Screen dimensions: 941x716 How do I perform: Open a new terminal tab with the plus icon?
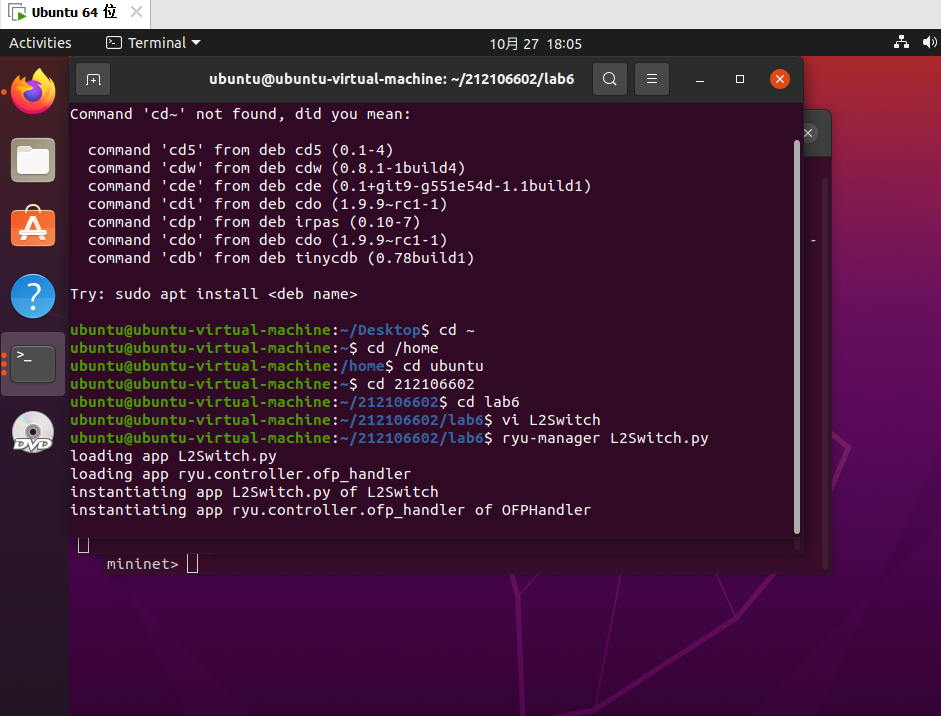pyautogui.click(x=93, y=79)
